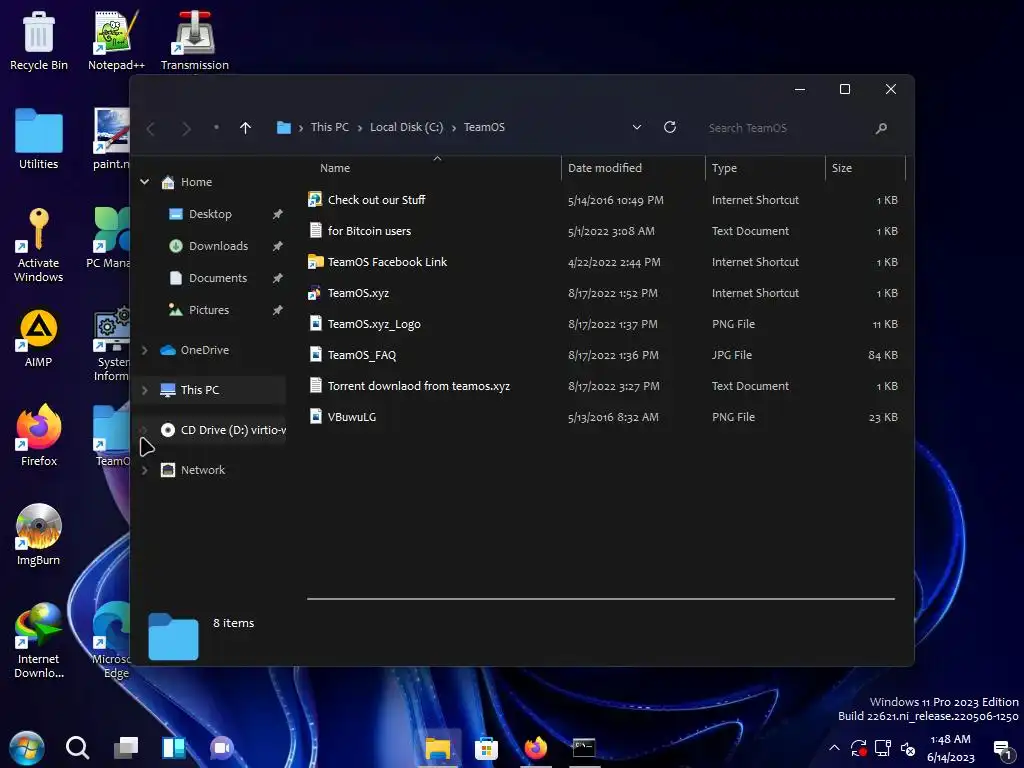The image size is (1024, 768).
Task: Unpin Downloads using its pin icon
Action: (x=278, y=246)
